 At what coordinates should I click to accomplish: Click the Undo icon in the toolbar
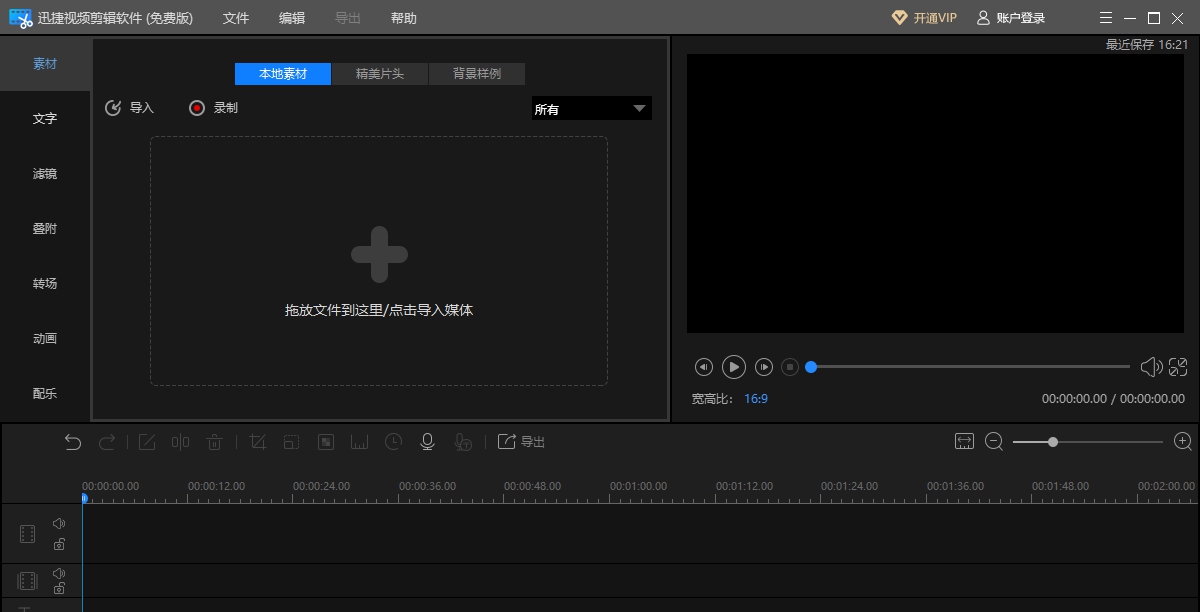coord(72,441)
